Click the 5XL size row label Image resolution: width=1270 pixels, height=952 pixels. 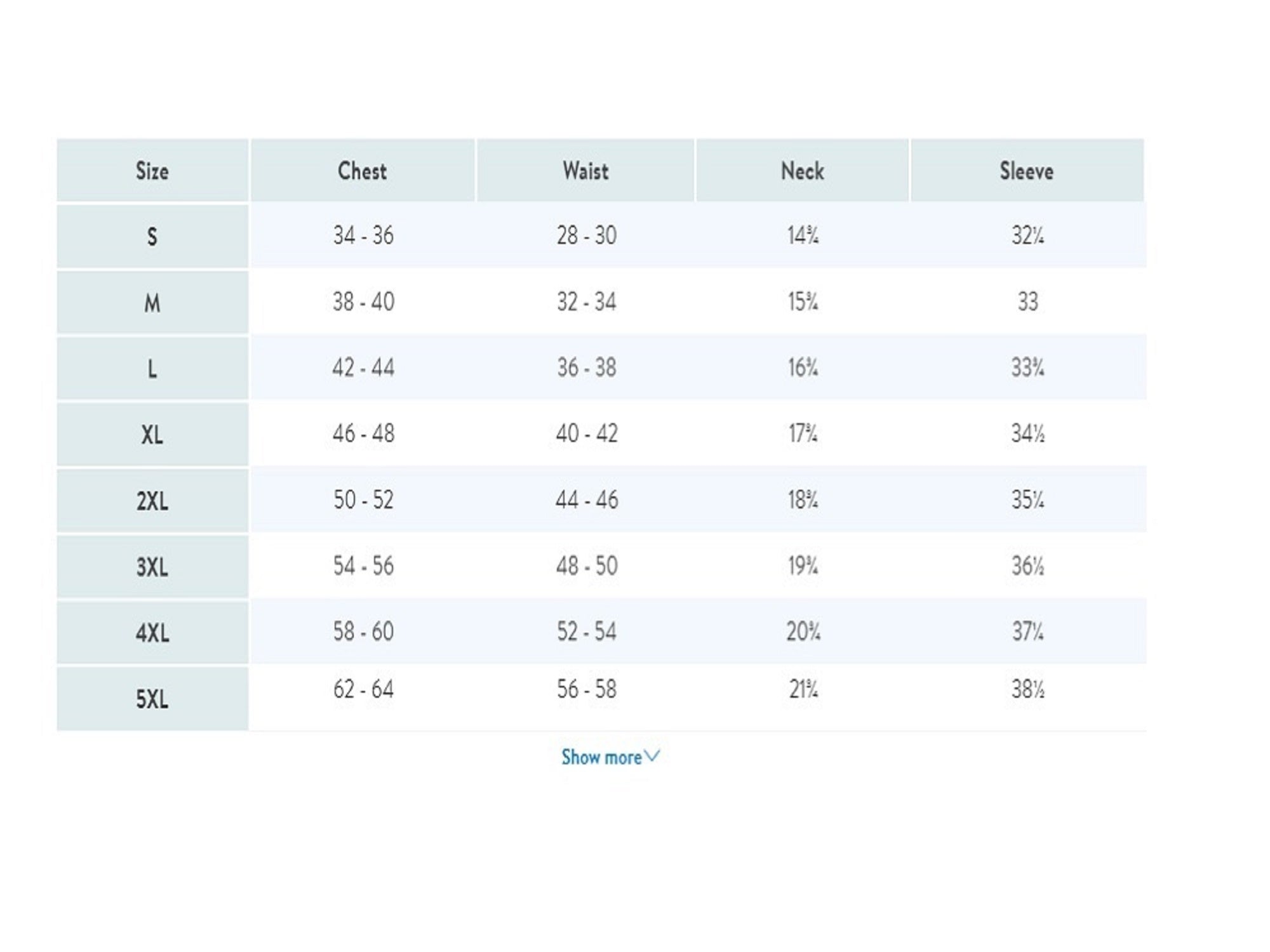(152, 699)
